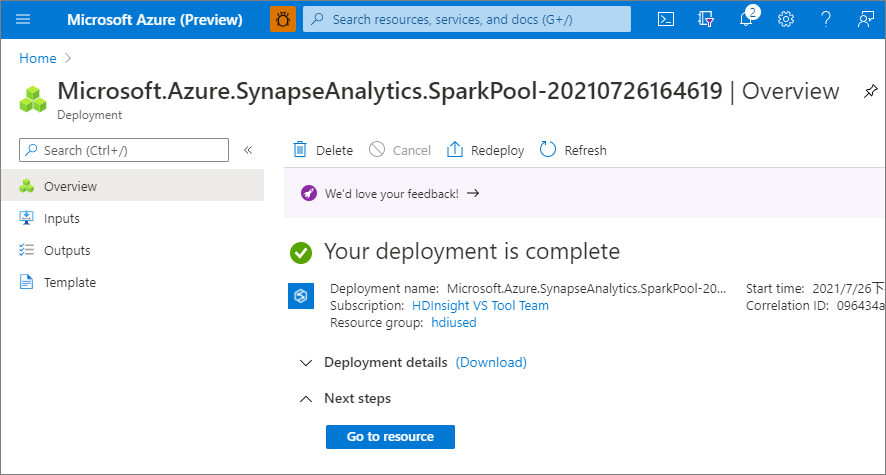Viewport: 886px width, 475px height.
Task: Click the bug report icon
Action: (x=283, y=19)
